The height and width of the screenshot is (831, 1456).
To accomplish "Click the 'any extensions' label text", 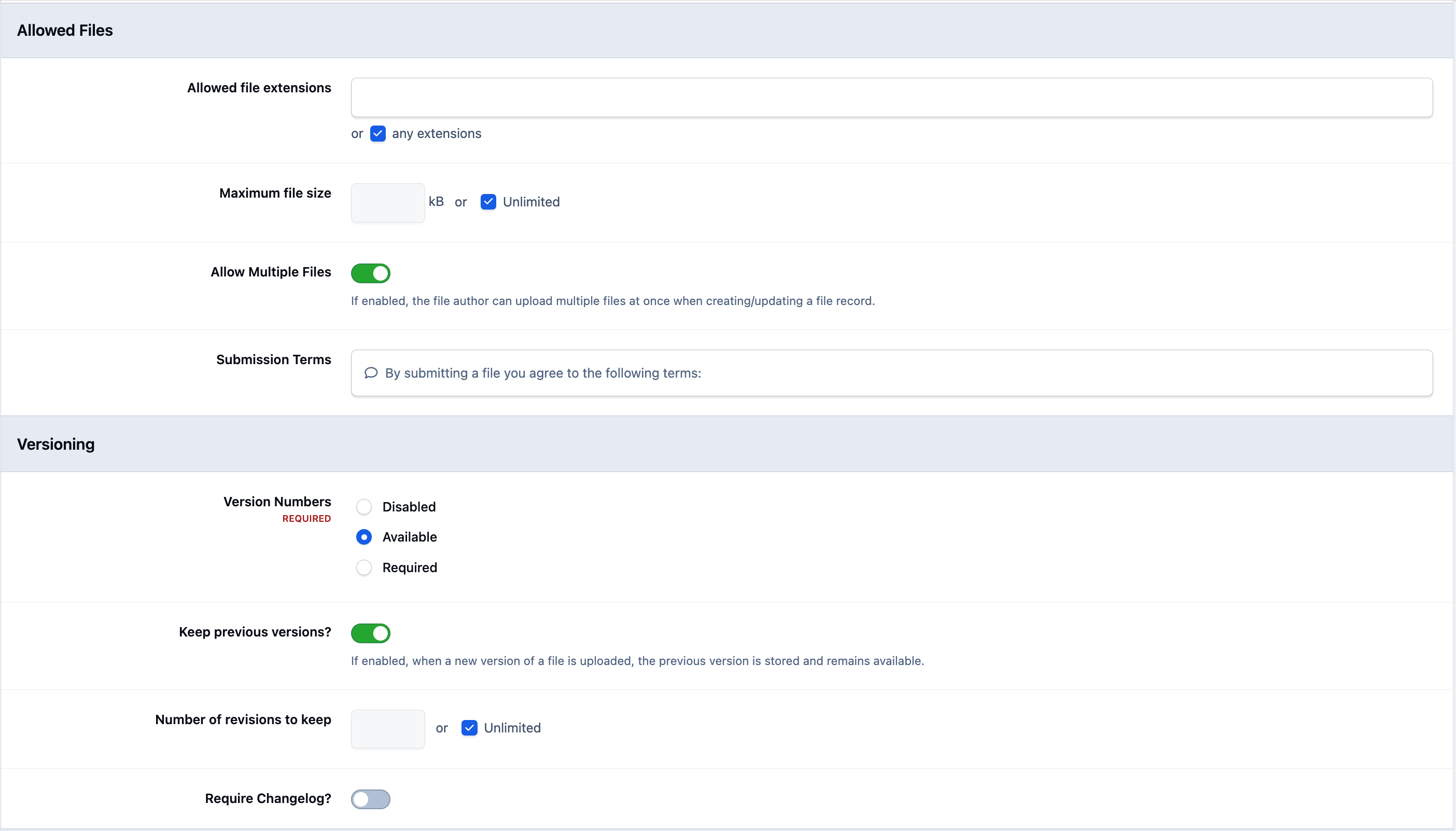I will (437, 133).
